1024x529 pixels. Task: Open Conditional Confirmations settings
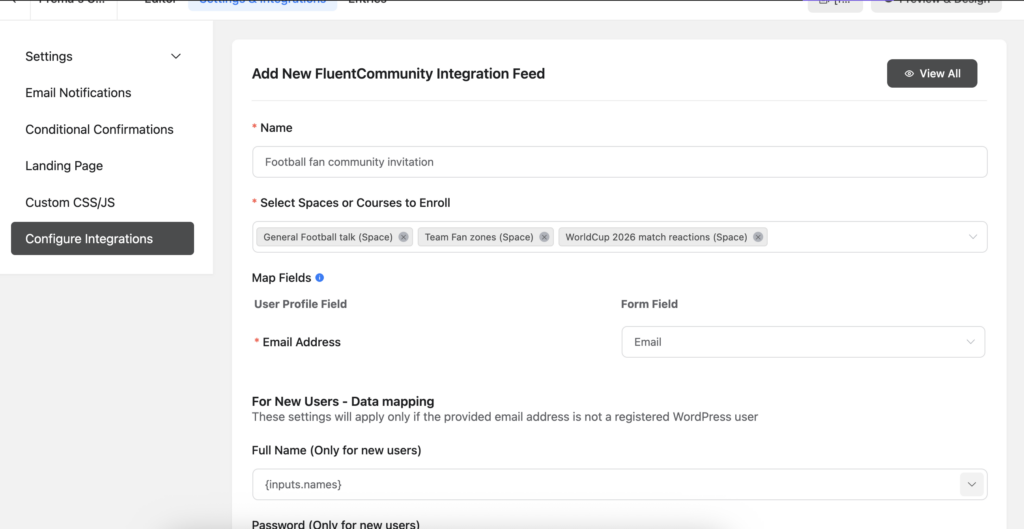[99, 129]
